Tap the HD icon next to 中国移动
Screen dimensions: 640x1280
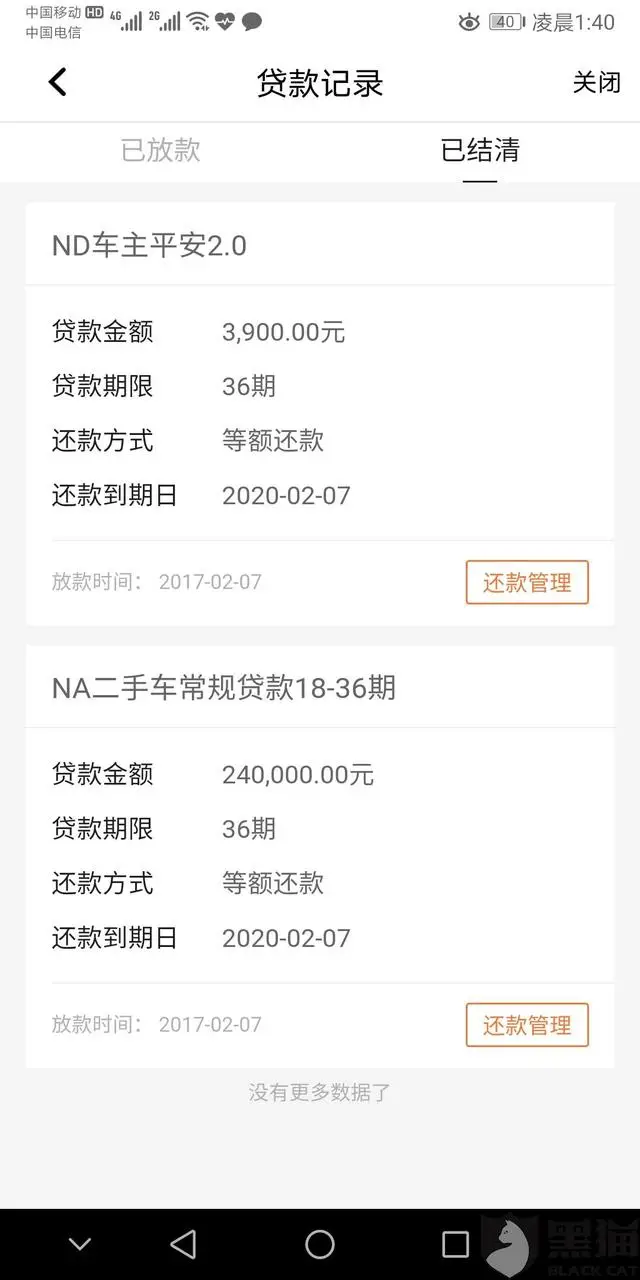tap(93, 13)
